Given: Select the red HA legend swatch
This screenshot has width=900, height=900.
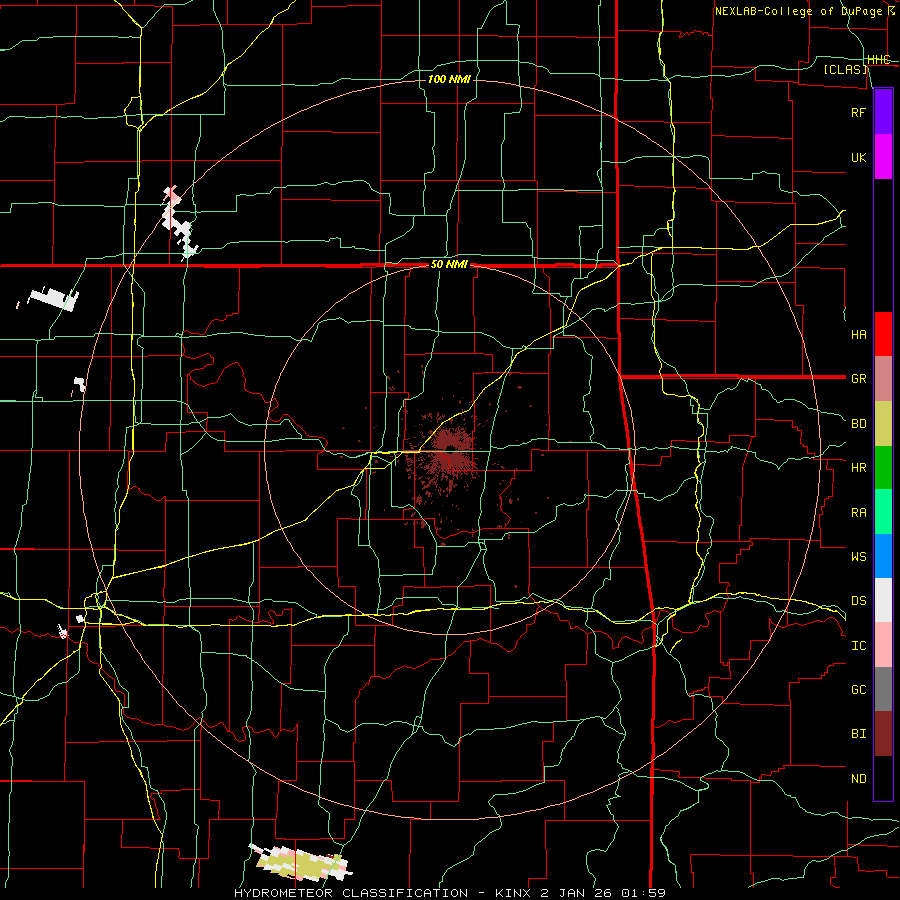Looking at the screenshot, I should pos(883,334).
